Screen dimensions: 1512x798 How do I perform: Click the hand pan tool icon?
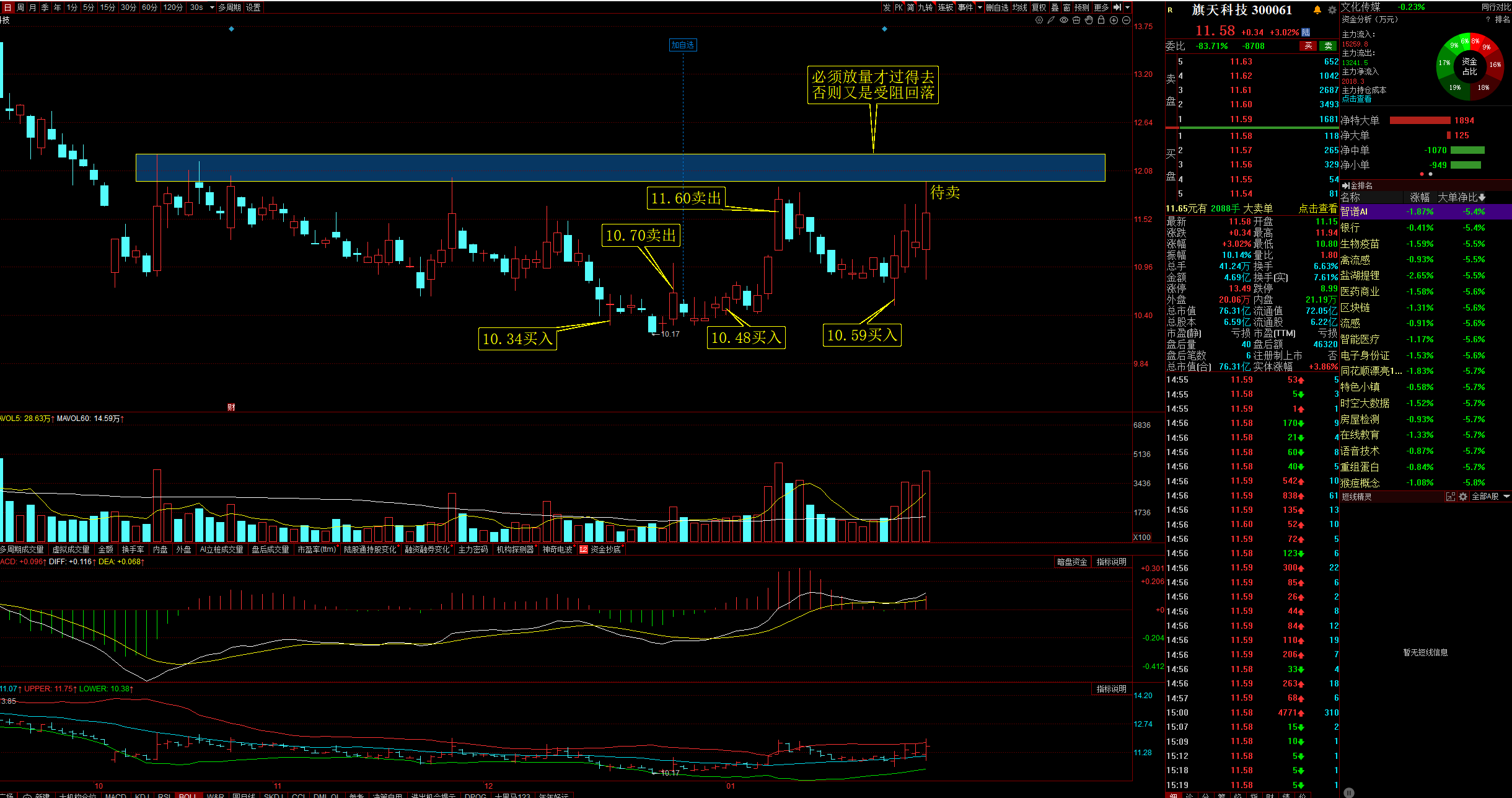[x=1089, y=20]
